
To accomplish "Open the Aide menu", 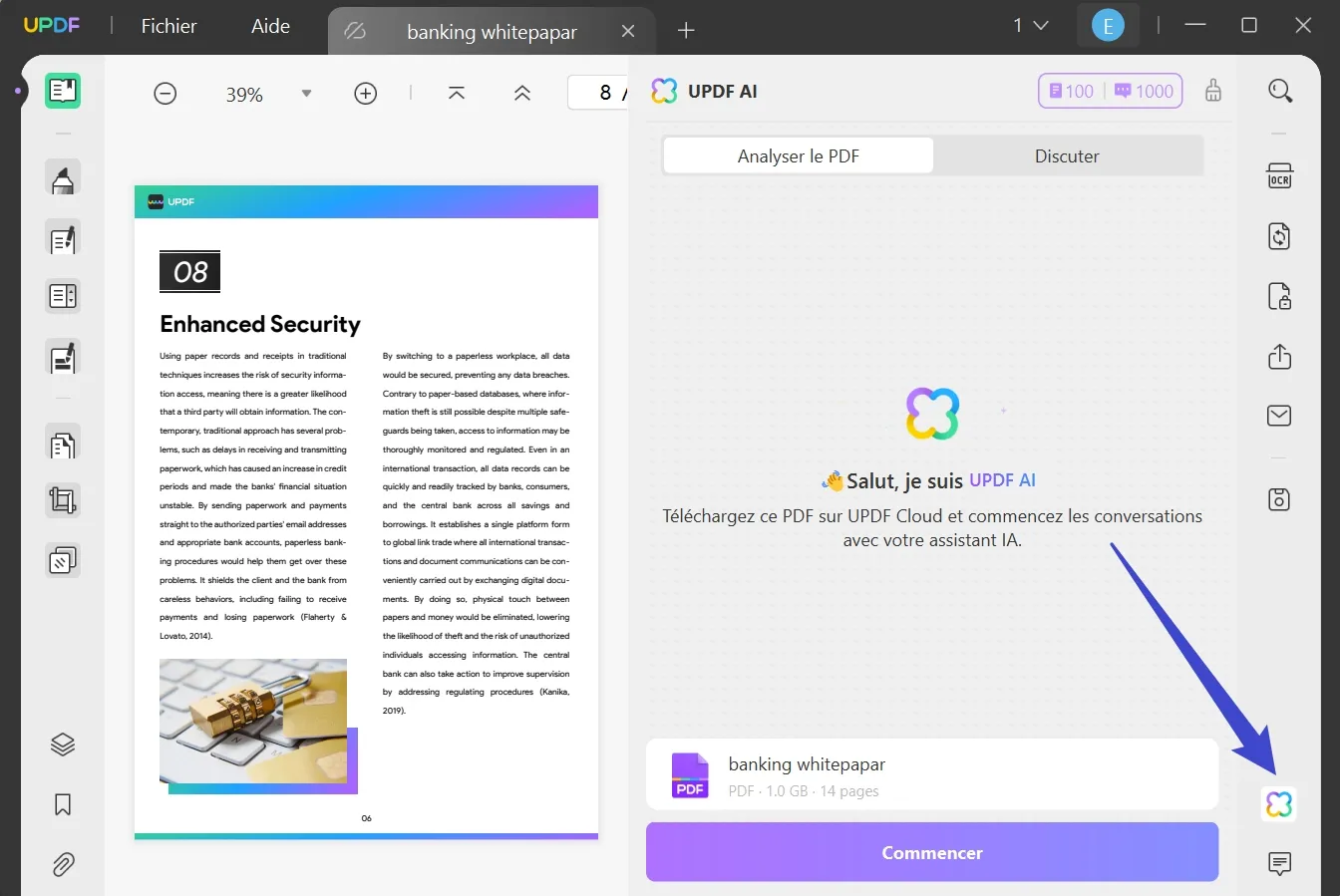I will (270, 26).
